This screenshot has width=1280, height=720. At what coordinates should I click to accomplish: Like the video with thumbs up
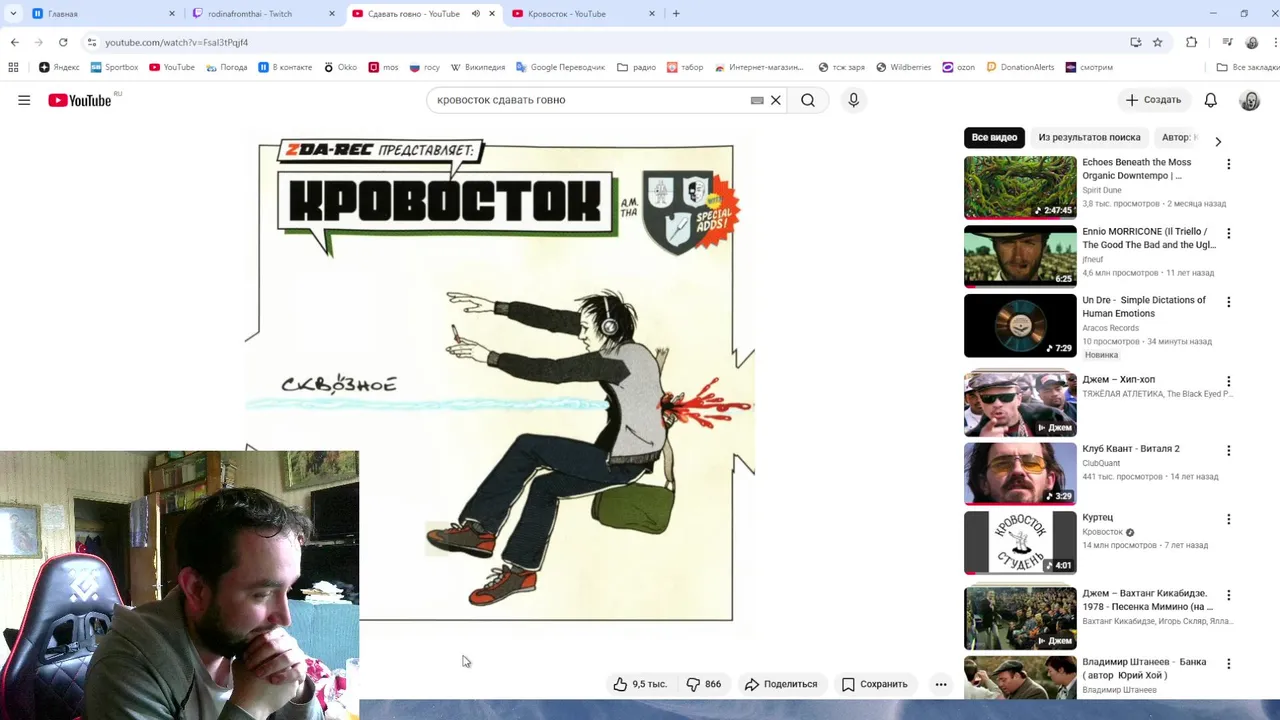point(640,684)
